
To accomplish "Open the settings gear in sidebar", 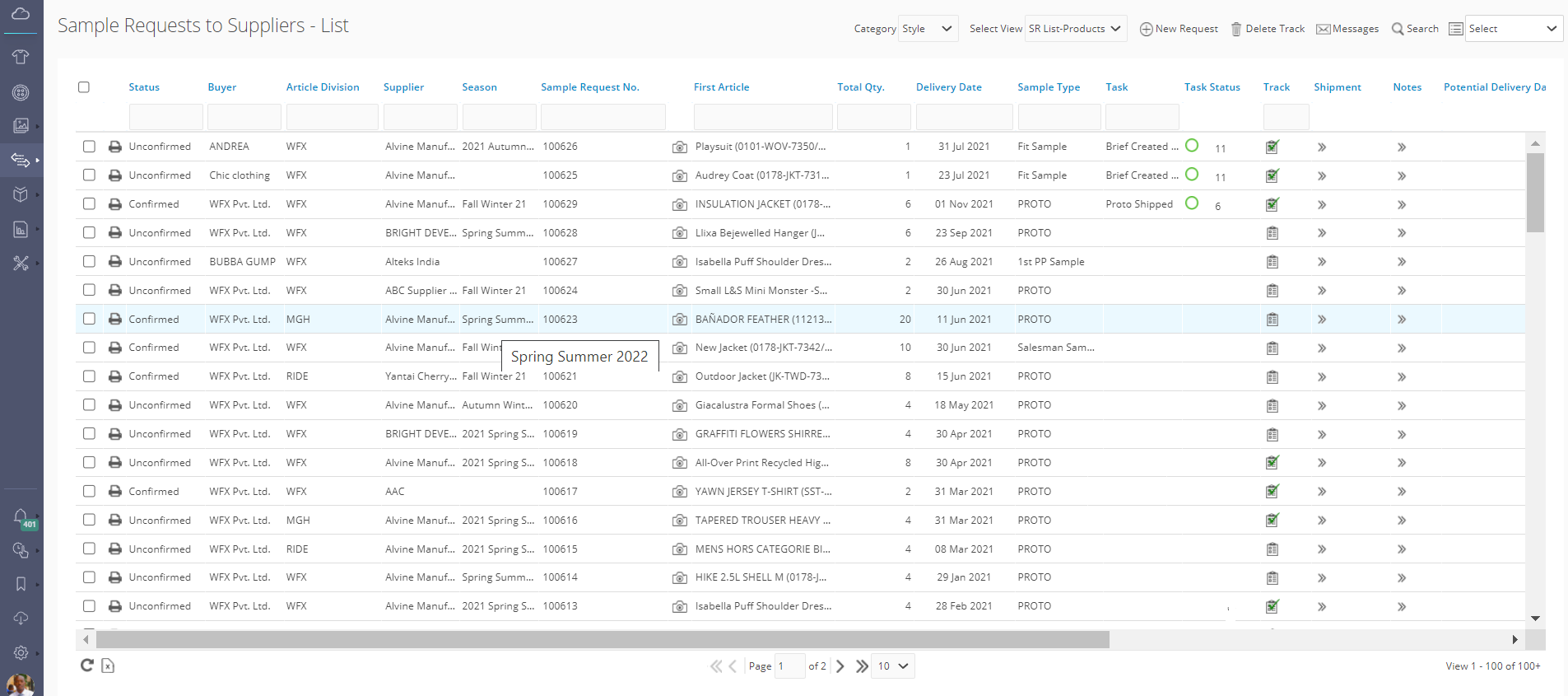I will (21, 652).
